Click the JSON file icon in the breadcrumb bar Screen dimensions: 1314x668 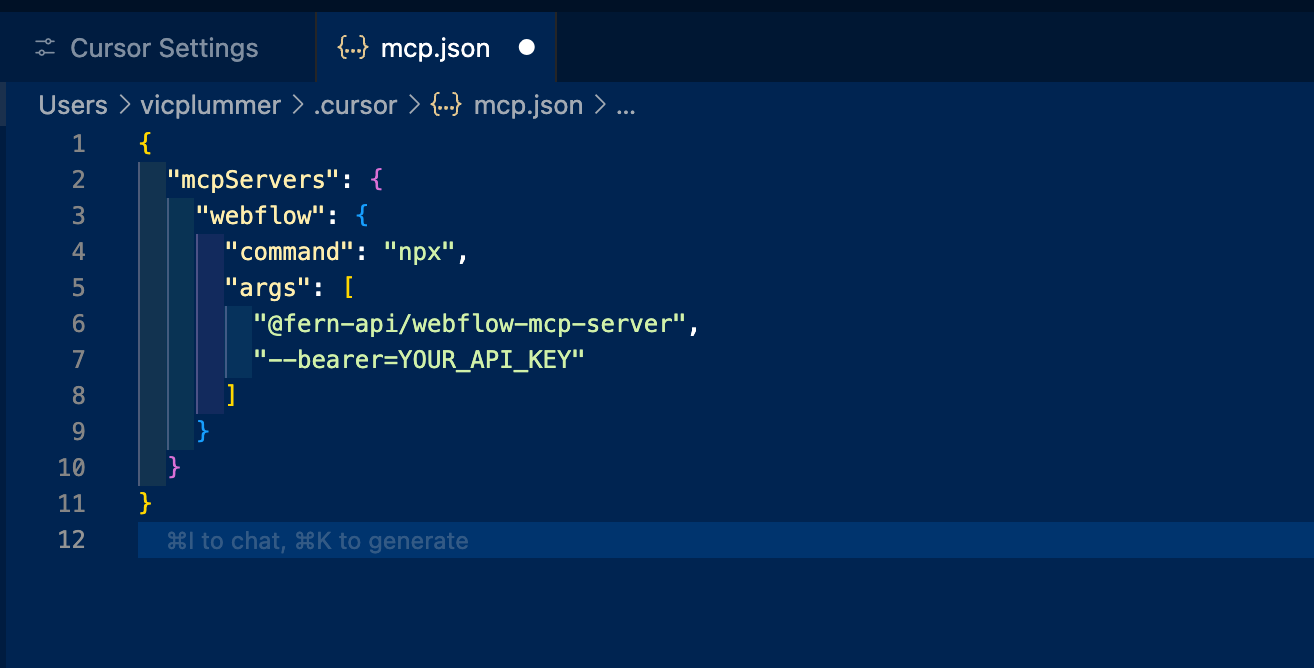(446, 105)
